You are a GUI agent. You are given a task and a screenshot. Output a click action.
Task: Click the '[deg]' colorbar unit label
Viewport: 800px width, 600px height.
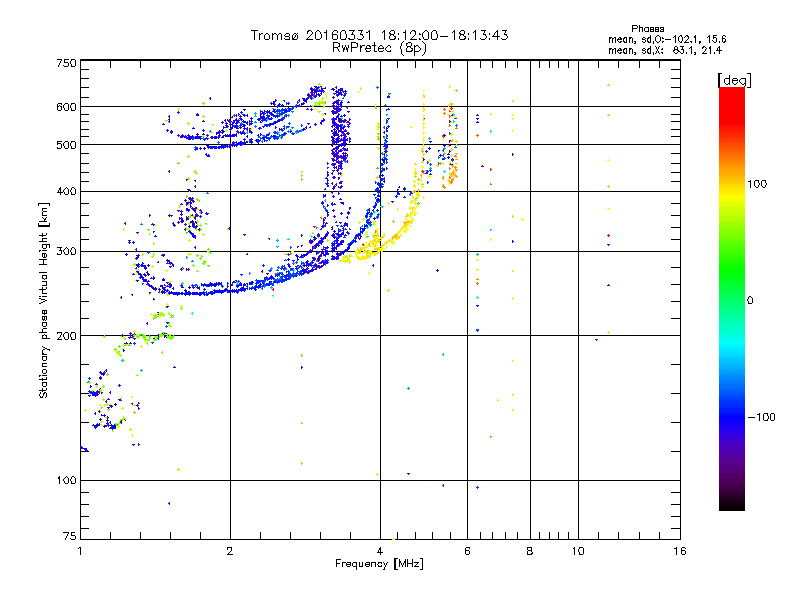click(734, 80)
